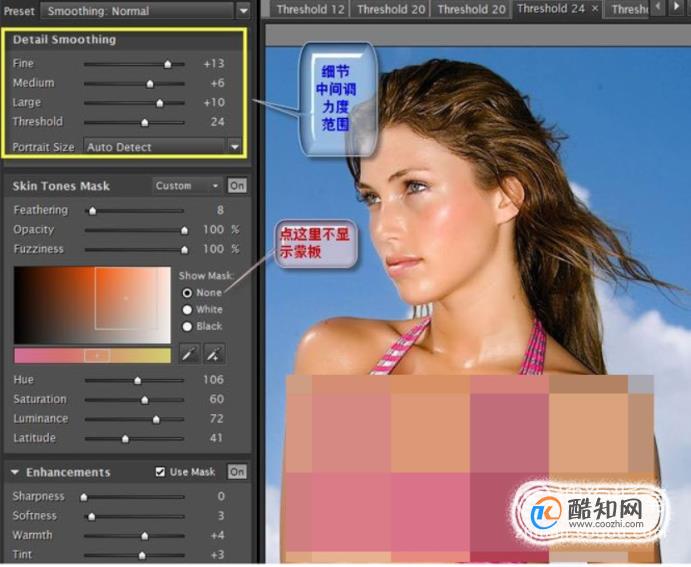Click the Skin Tones Mask heading
This screenshot has height=567, width=691.
pos(61,186)
